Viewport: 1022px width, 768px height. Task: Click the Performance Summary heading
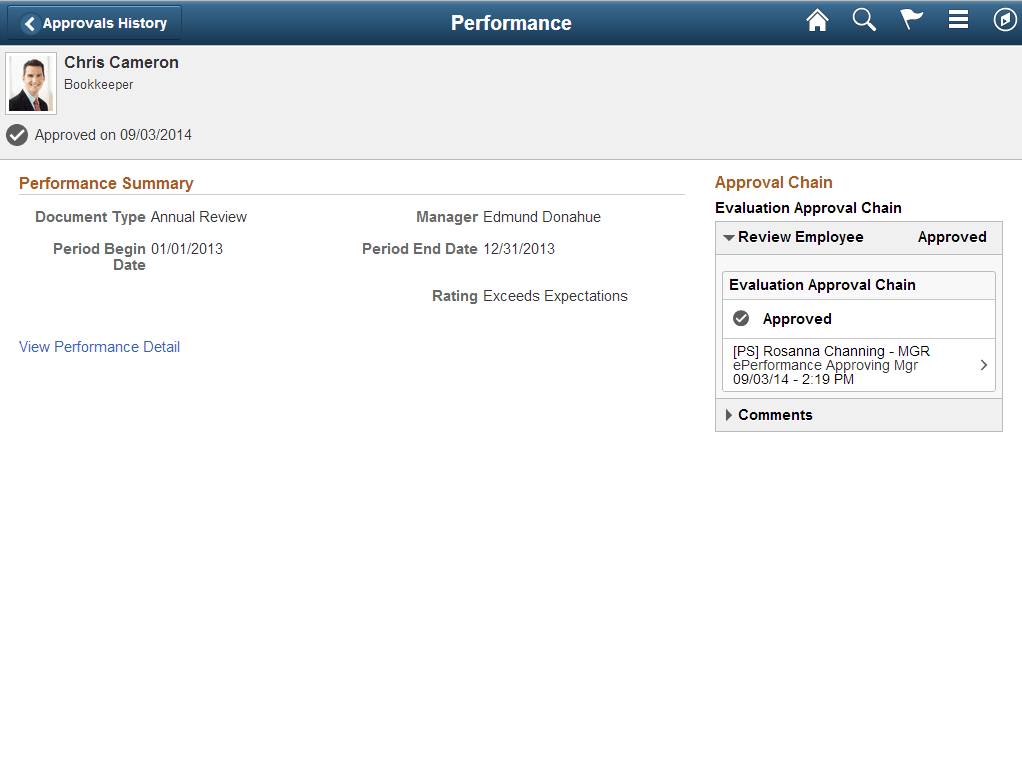point(106,183)
